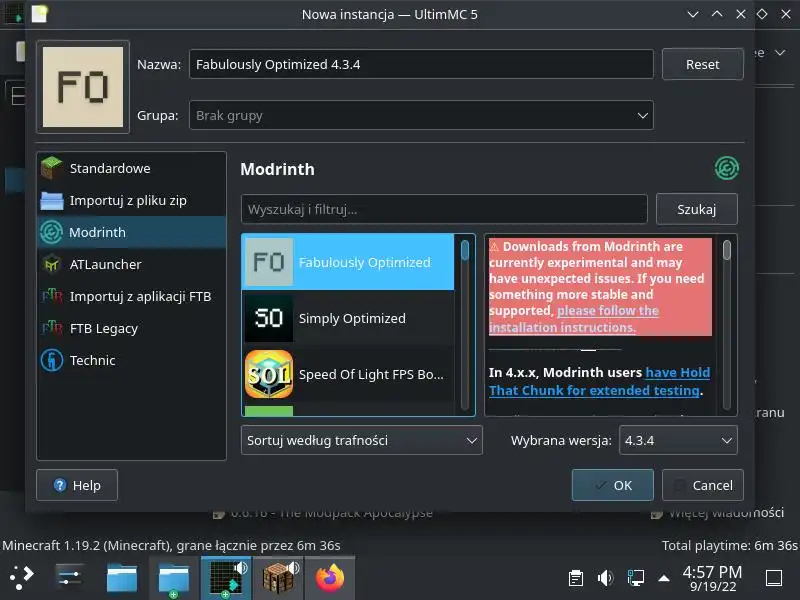800x600 pixels.
Task: Click the Help button
Action: (x=77, y=485)
